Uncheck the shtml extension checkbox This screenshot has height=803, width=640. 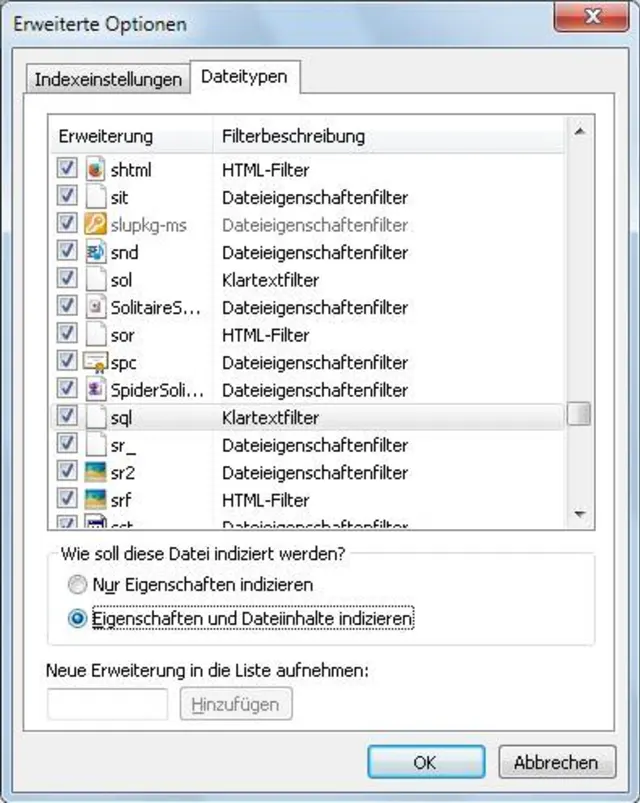pos(67,167)
